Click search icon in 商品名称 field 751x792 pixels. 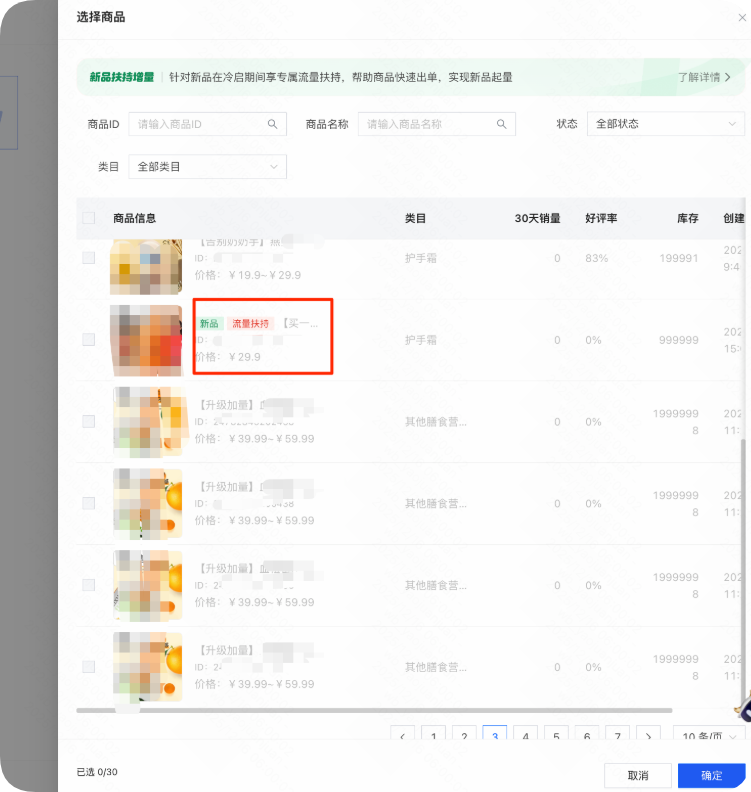(502, 124)
